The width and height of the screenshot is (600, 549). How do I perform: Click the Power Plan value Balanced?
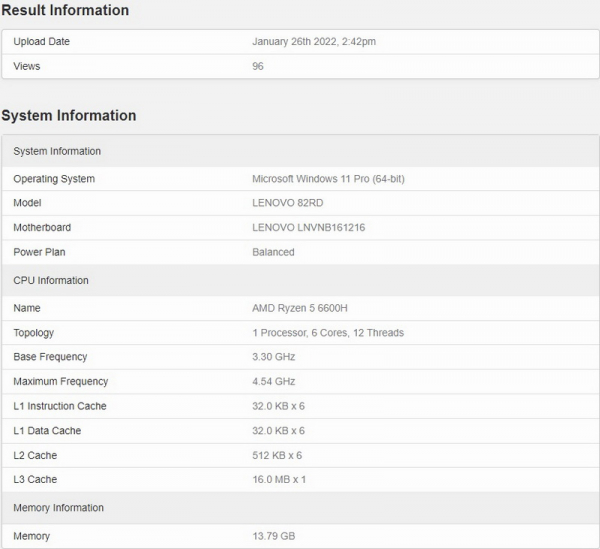pyautogui.click(x=273, y=252)
